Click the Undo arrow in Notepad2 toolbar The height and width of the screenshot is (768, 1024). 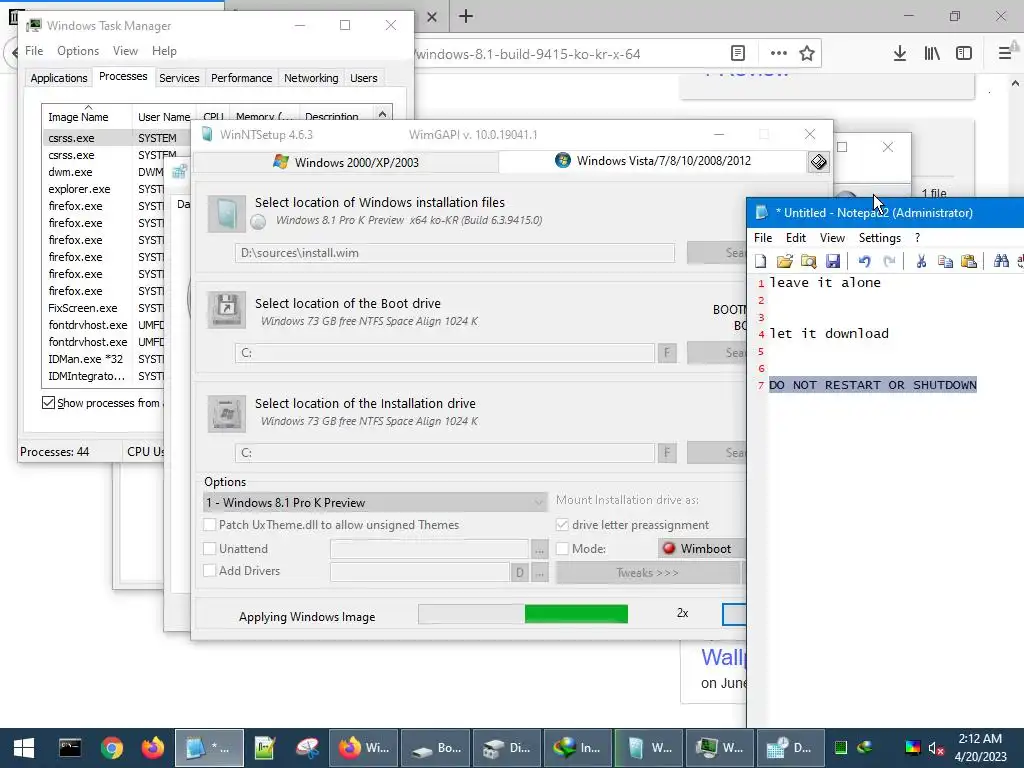point(864,261)
